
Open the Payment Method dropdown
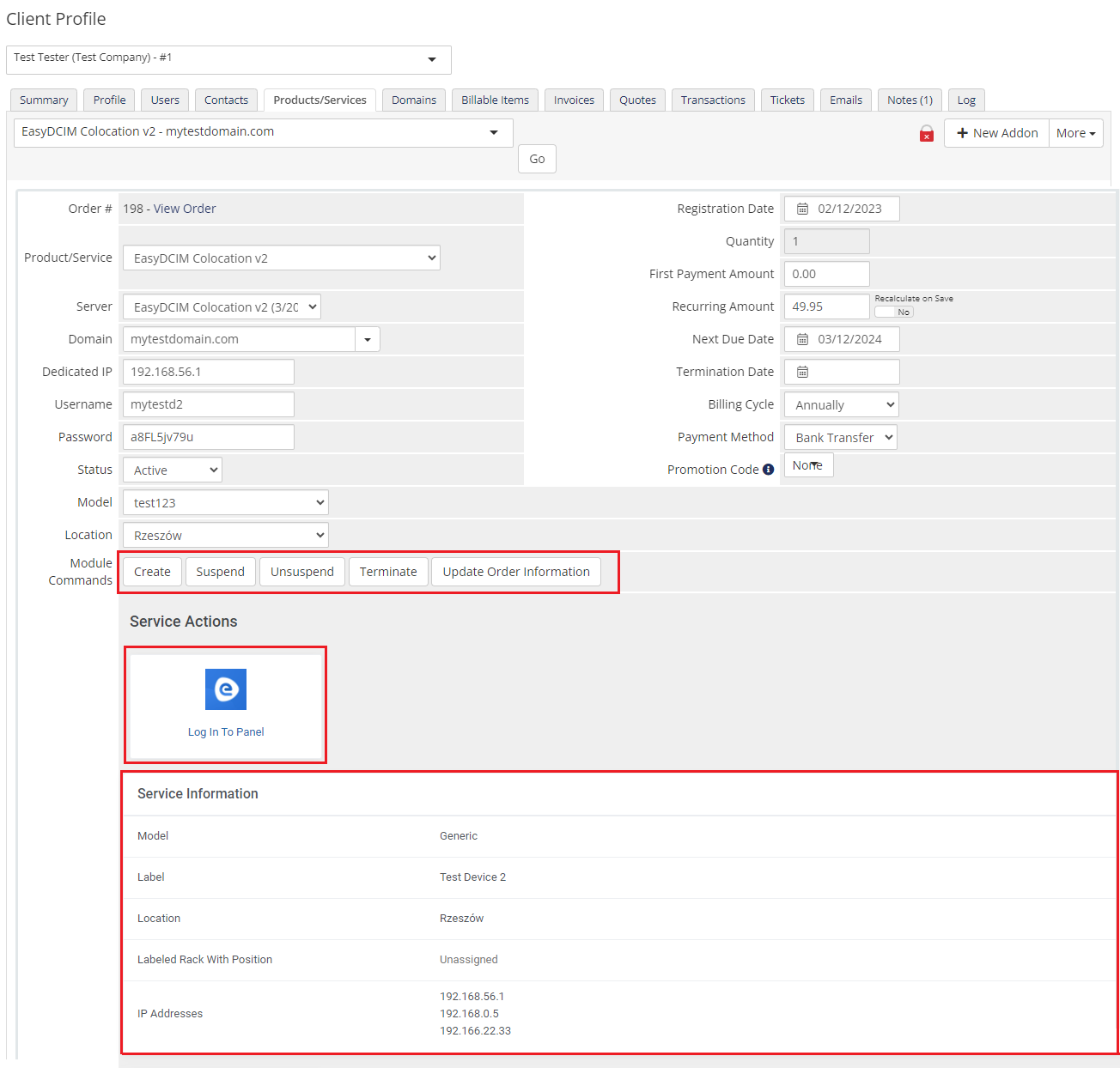click(841, 437)
